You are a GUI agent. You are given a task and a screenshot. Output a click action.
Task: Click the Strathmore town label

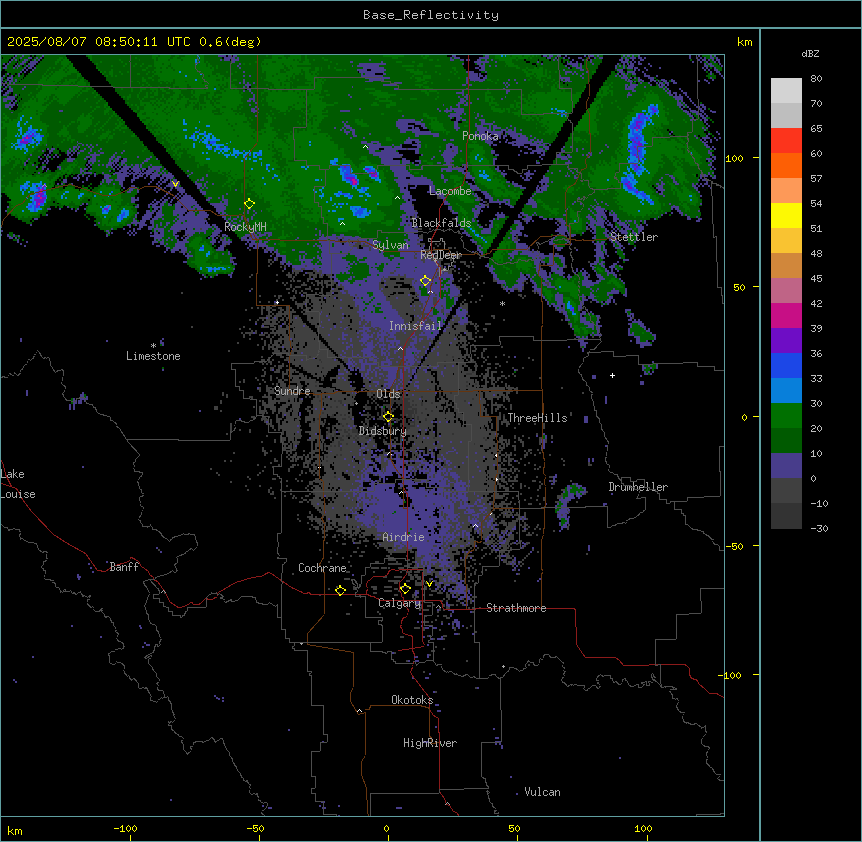(516, 608)
